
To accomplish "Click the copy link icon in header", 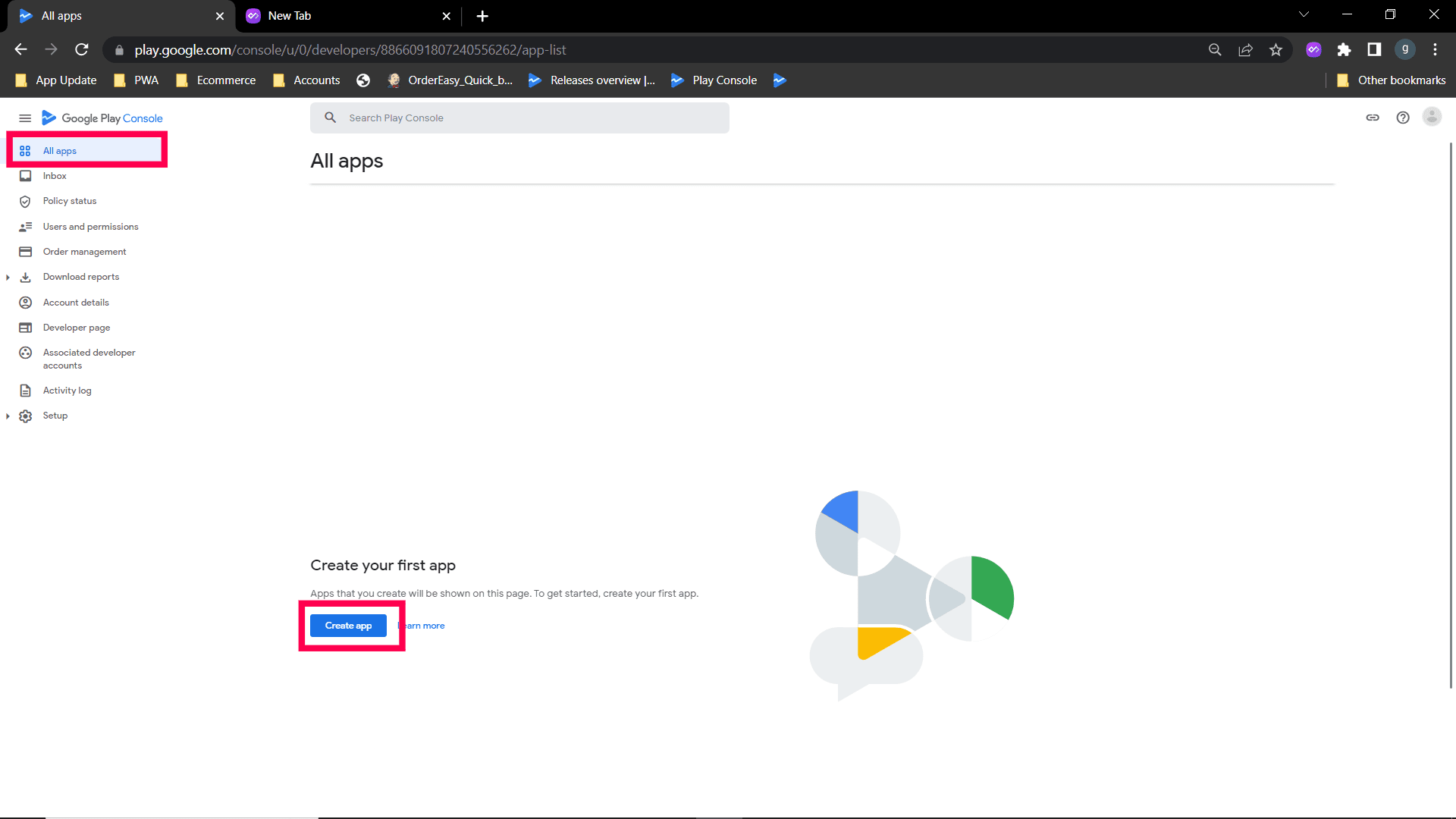I will tap(1373, 118).
